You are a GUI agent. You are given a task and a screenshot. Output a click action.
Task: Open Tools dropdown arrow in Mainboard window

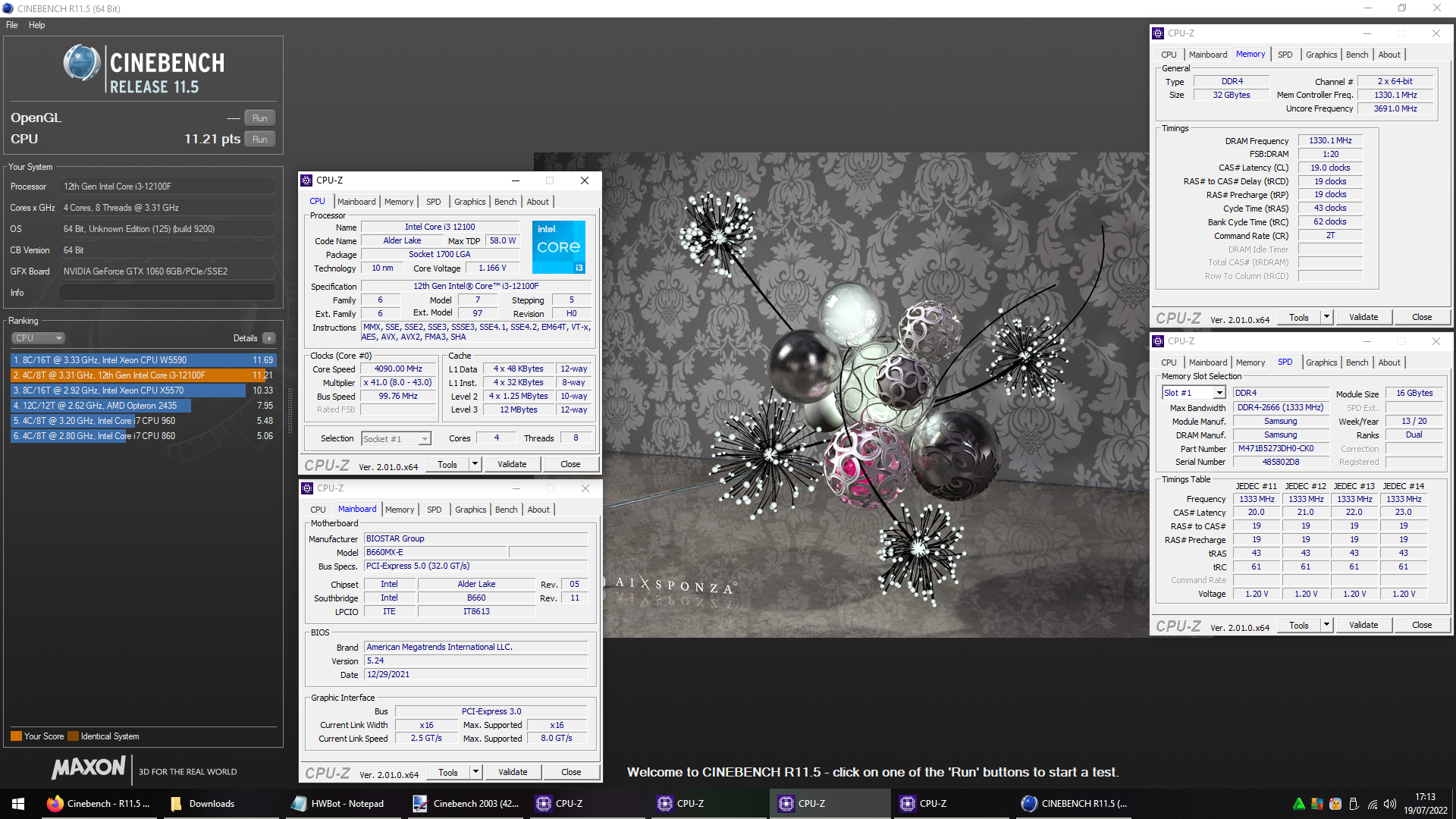[475, 772]
